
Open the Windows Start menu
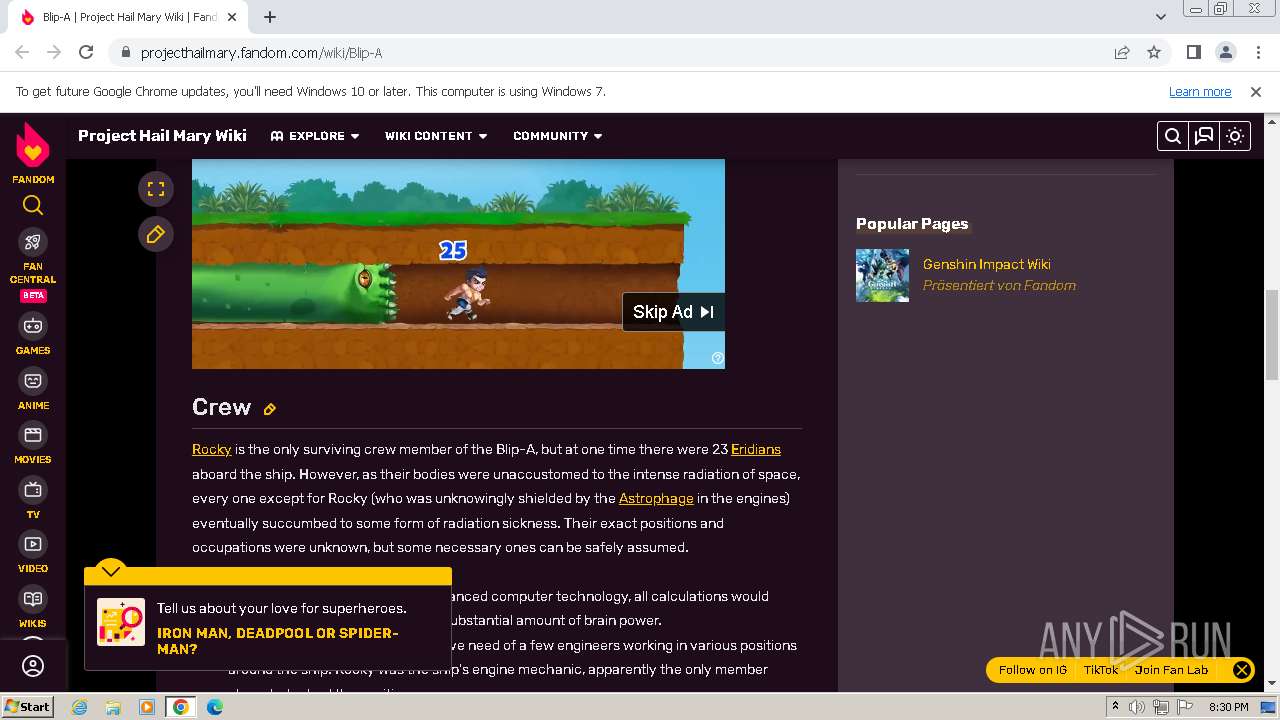[x=27, y=706]
